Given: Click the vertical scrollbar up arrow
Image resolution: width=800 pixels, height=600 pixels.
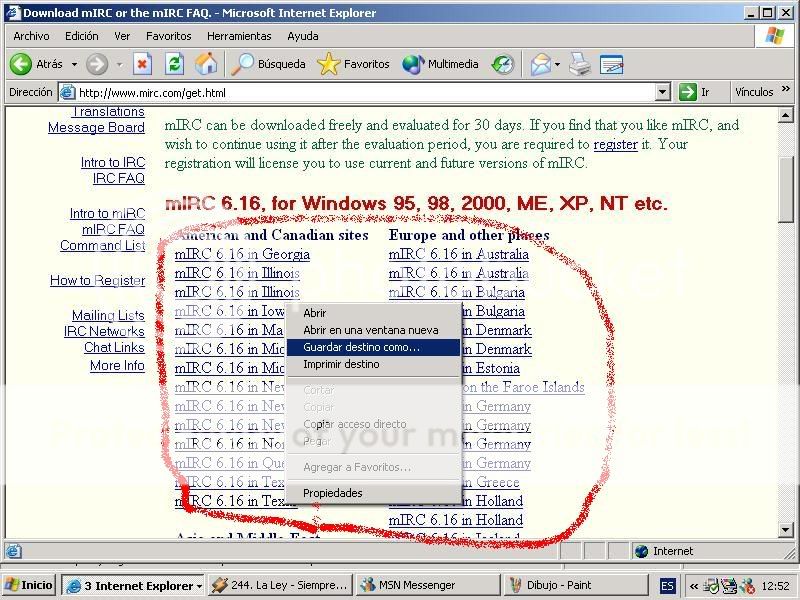Looking at the screenshot, I should pos(786,115).
